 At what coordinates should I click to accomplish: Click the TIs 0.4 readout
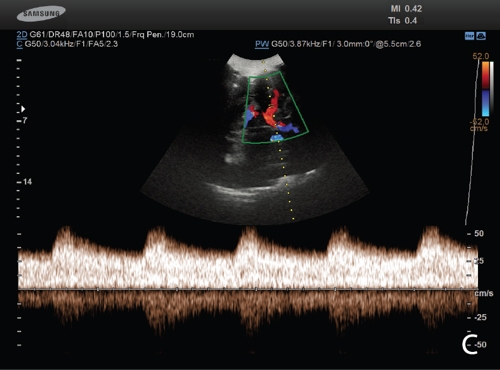coord(402,21)
